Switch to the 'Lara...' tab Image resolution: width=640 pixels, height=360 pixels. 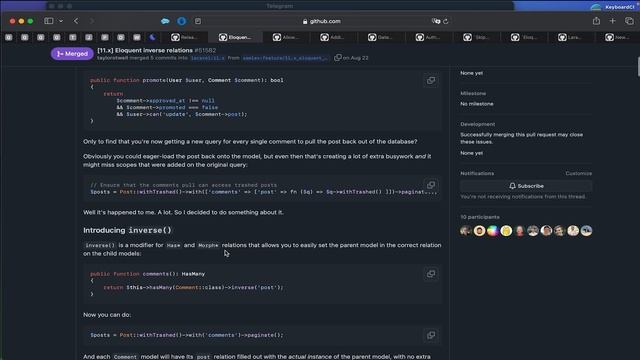tap(571, 37)
